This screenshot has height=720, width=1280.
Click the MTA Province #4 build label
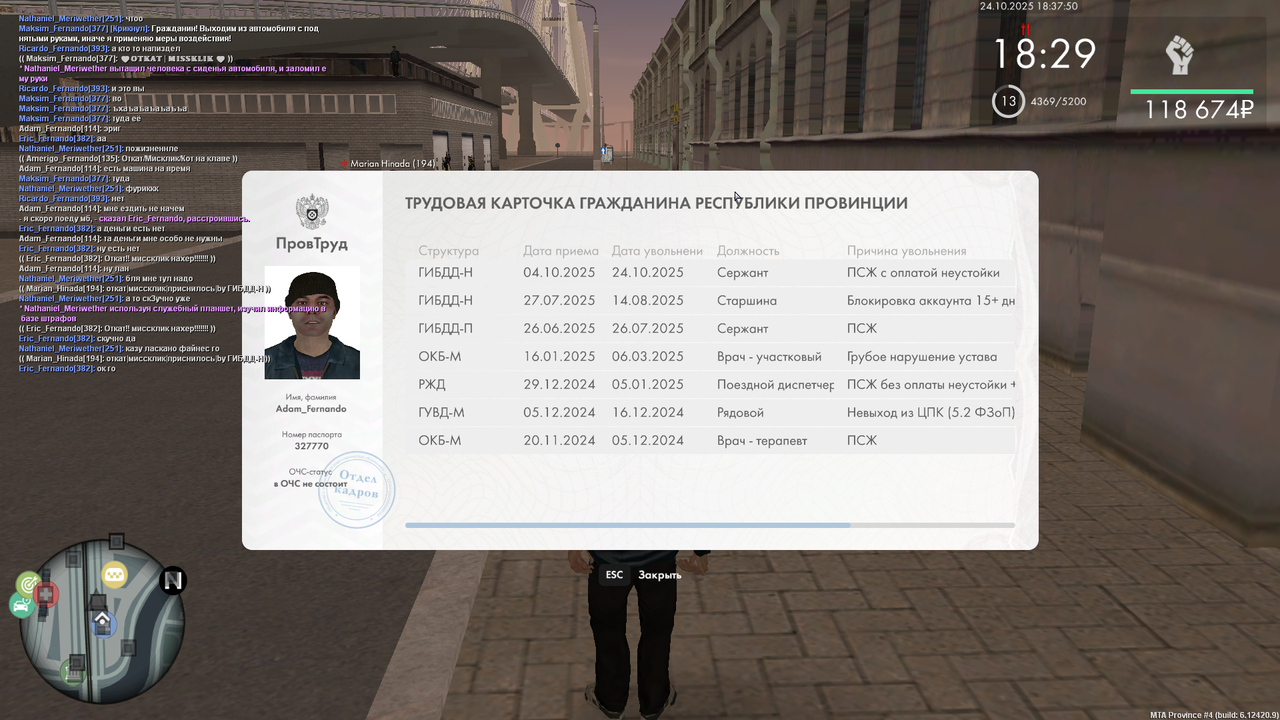coord(1213,714)
